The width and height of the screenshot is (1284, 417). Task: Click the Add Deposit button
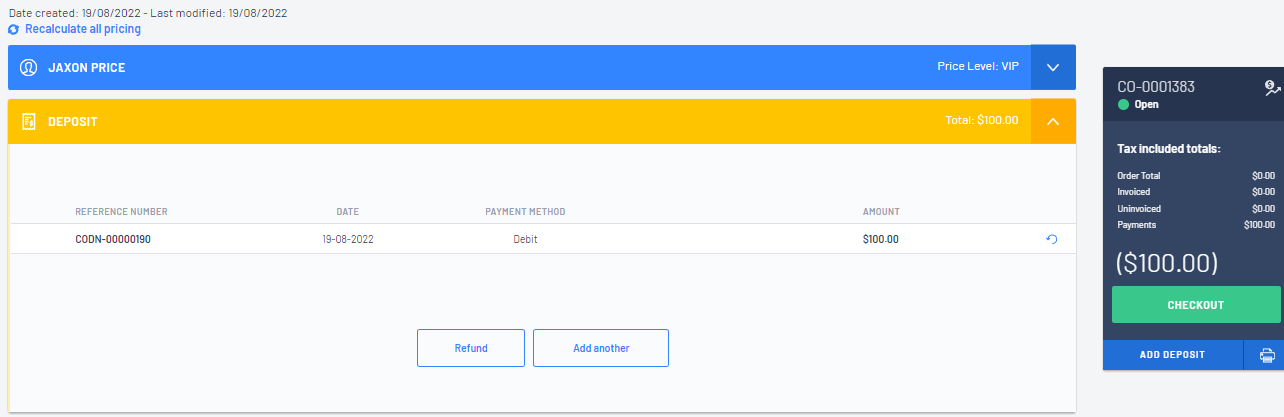(1172, 355)
